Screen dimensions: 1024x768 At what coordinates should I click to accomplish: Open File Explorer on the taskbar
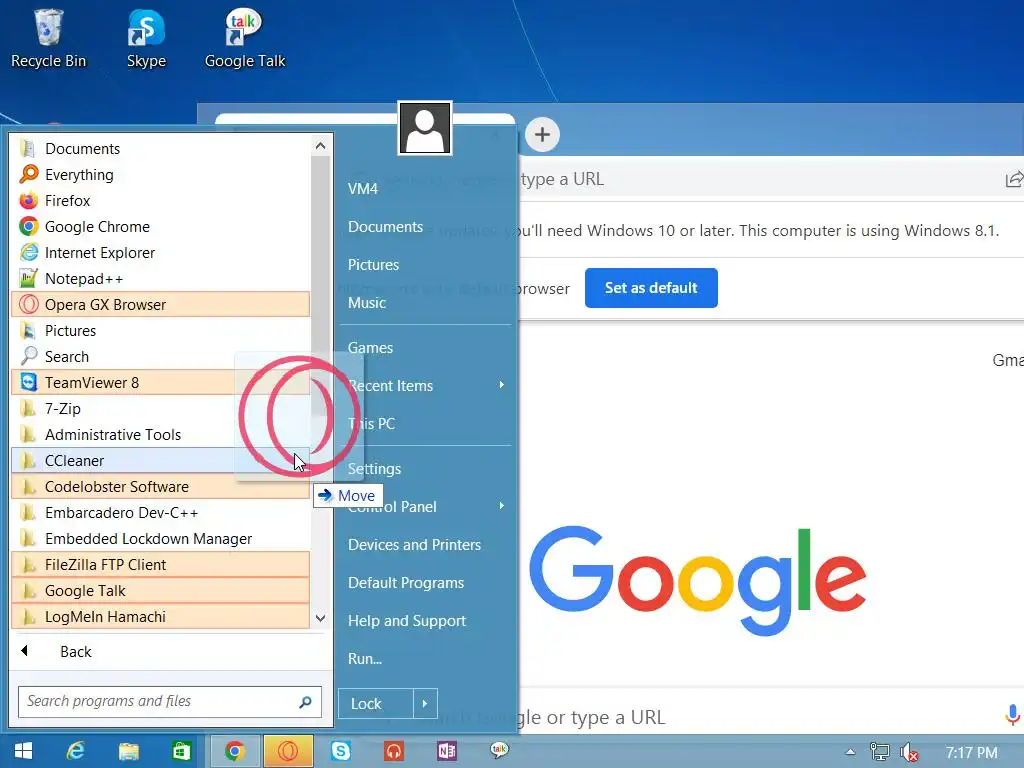129,751
